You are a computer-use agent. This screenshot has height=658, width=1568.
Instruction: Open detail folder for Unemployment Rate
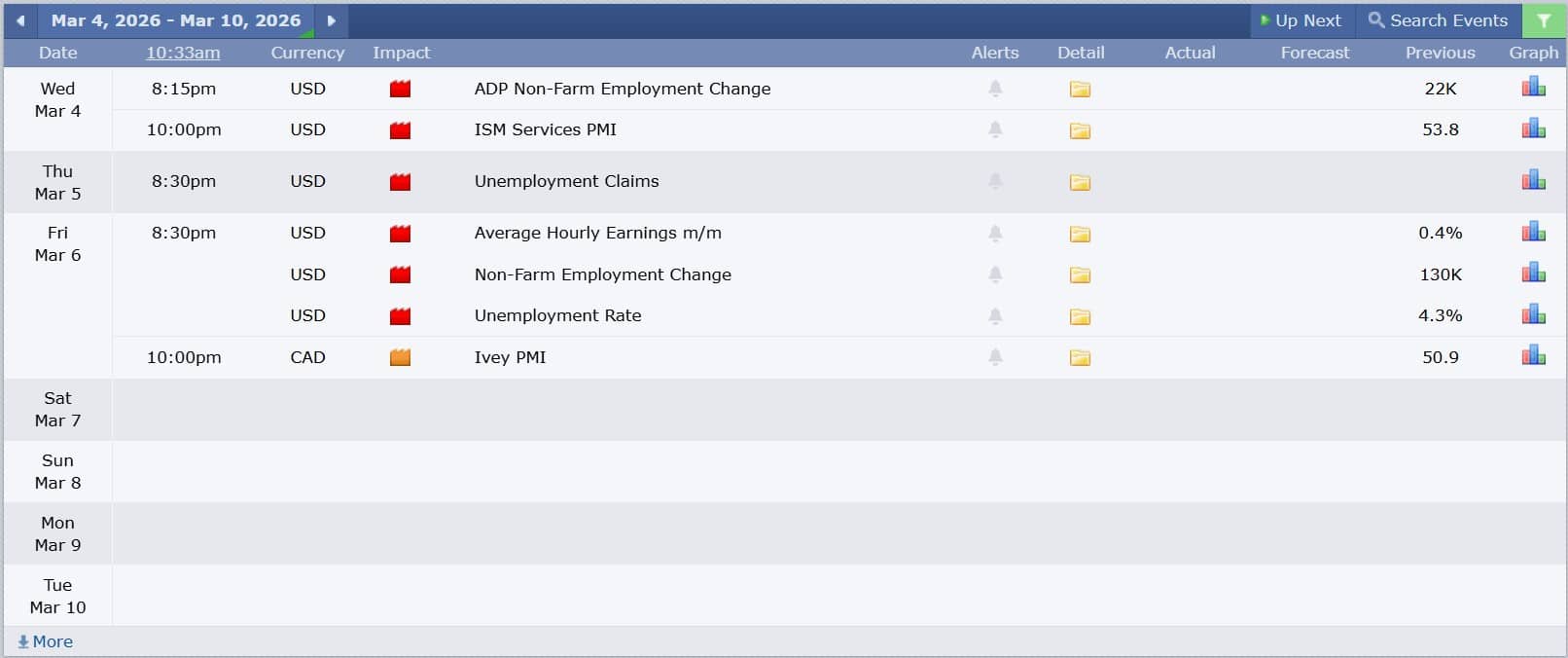(x=1080, y=316)
